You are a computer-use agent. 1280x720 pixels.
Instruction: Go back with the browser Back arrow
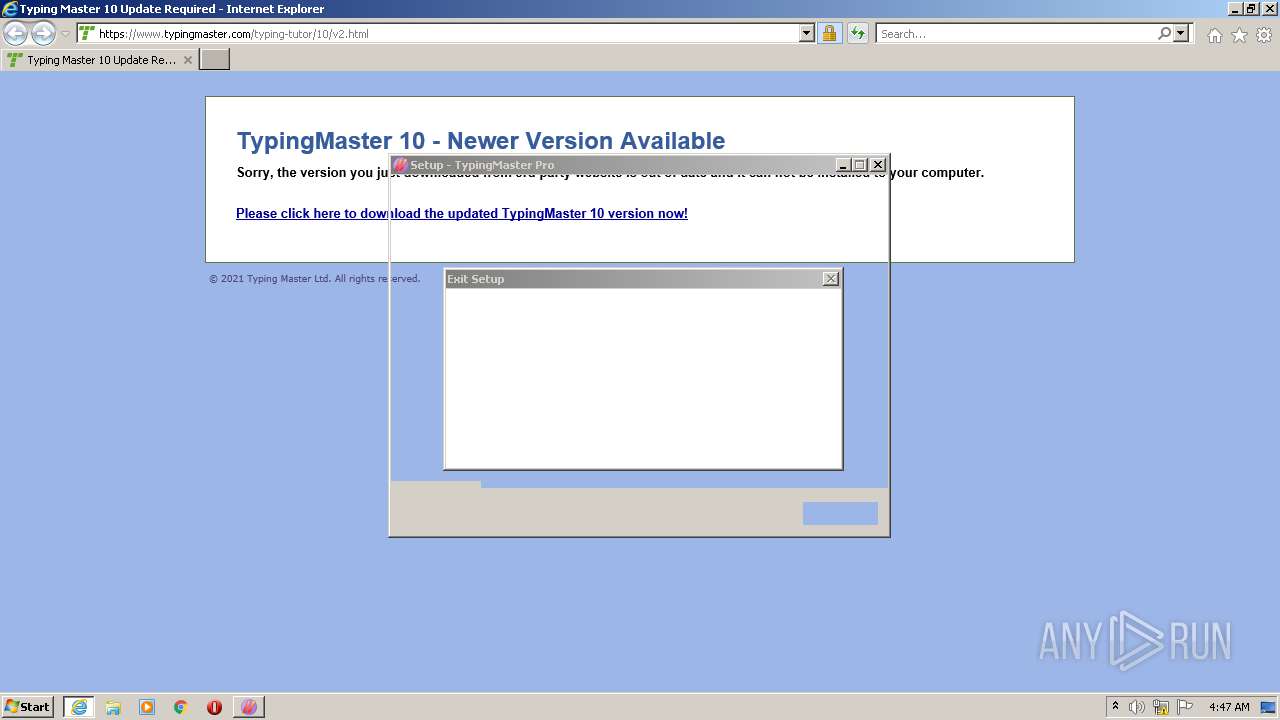[16, 34]
